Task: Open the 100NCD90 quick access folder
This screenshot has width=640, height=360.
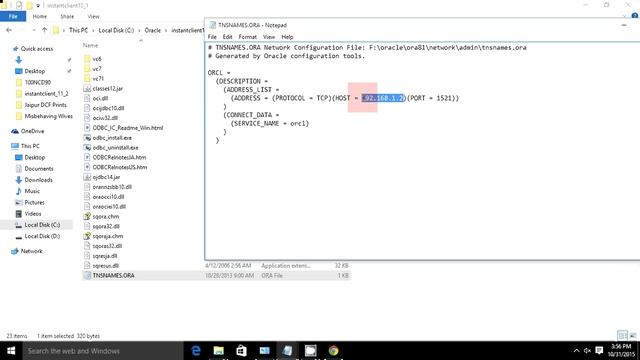Action: 38,82
